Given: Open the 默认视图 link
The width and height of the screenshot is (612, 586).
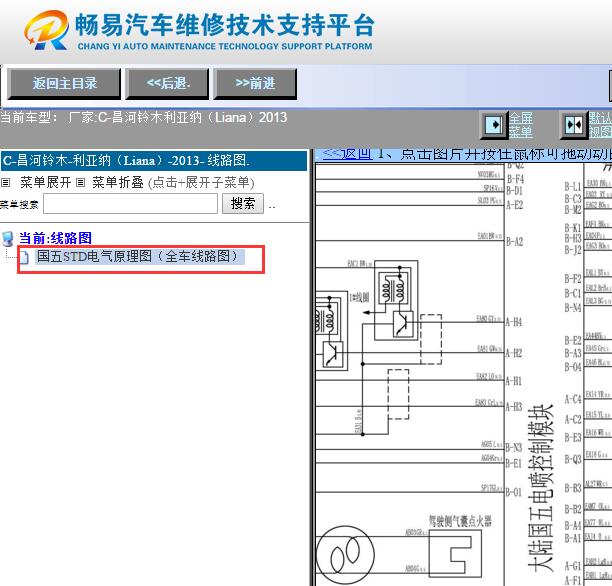Looking at the screenshot, I should point(600,125).
